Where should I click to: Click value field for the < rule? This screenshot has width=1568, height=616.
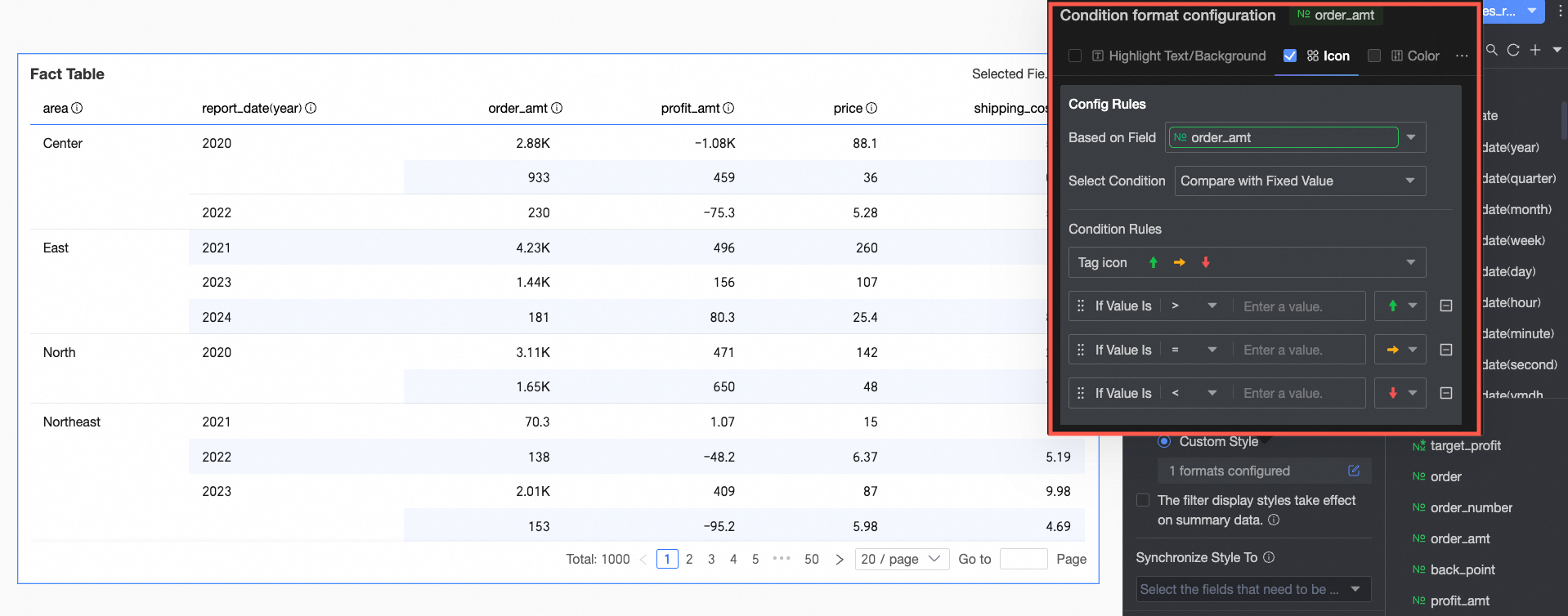click(x=1299, y=393)
